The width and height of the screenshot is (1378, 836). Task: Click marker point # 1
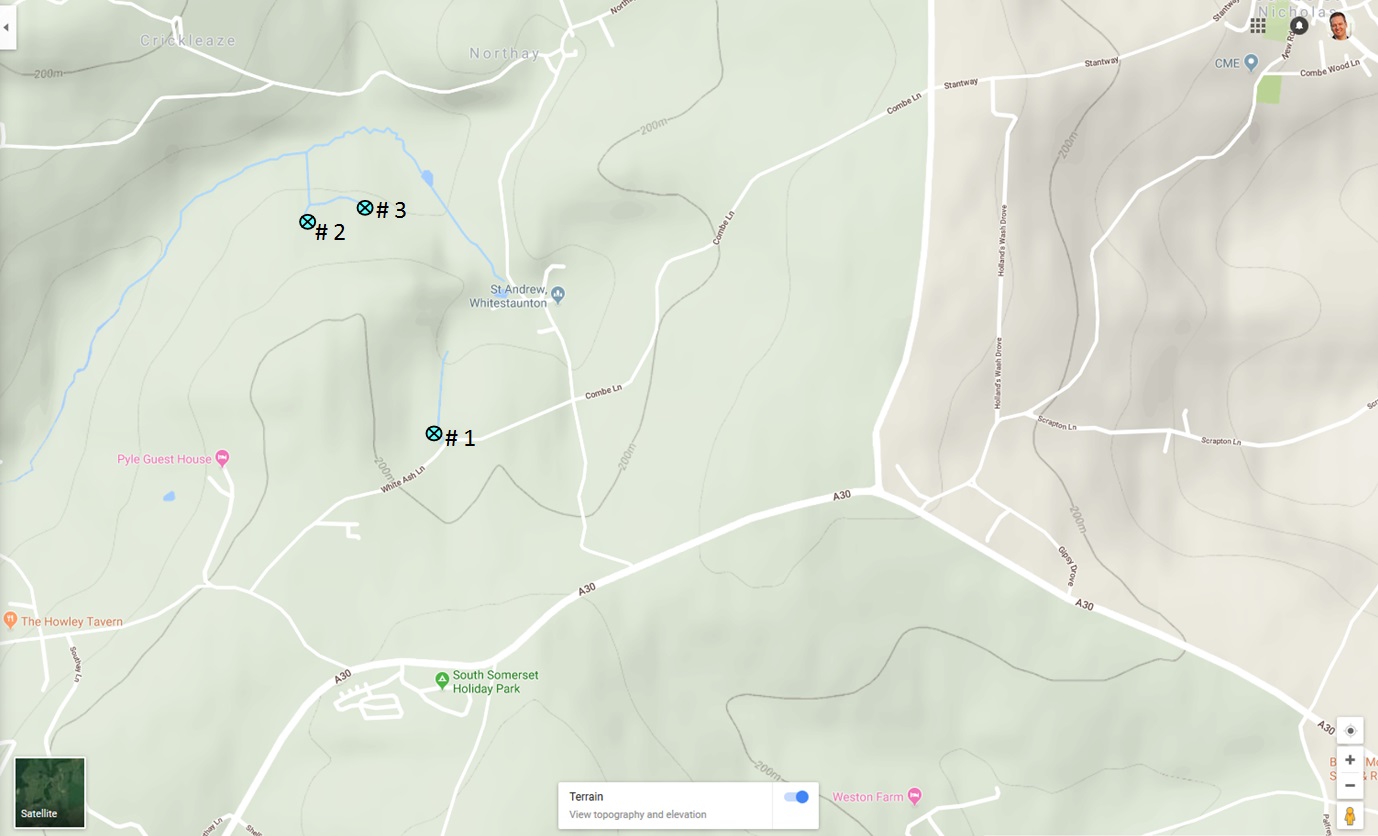[x=434, y=433]
